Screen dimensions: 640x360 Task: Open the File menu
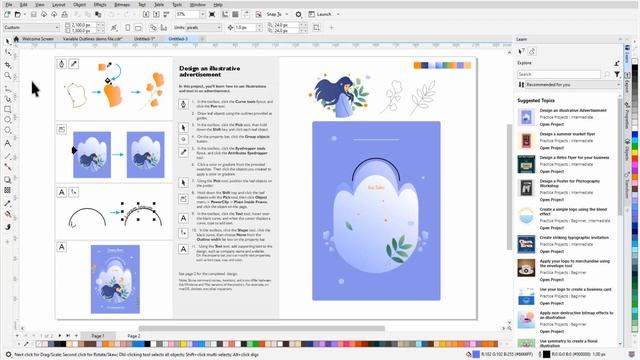click(x=9, y=4)
